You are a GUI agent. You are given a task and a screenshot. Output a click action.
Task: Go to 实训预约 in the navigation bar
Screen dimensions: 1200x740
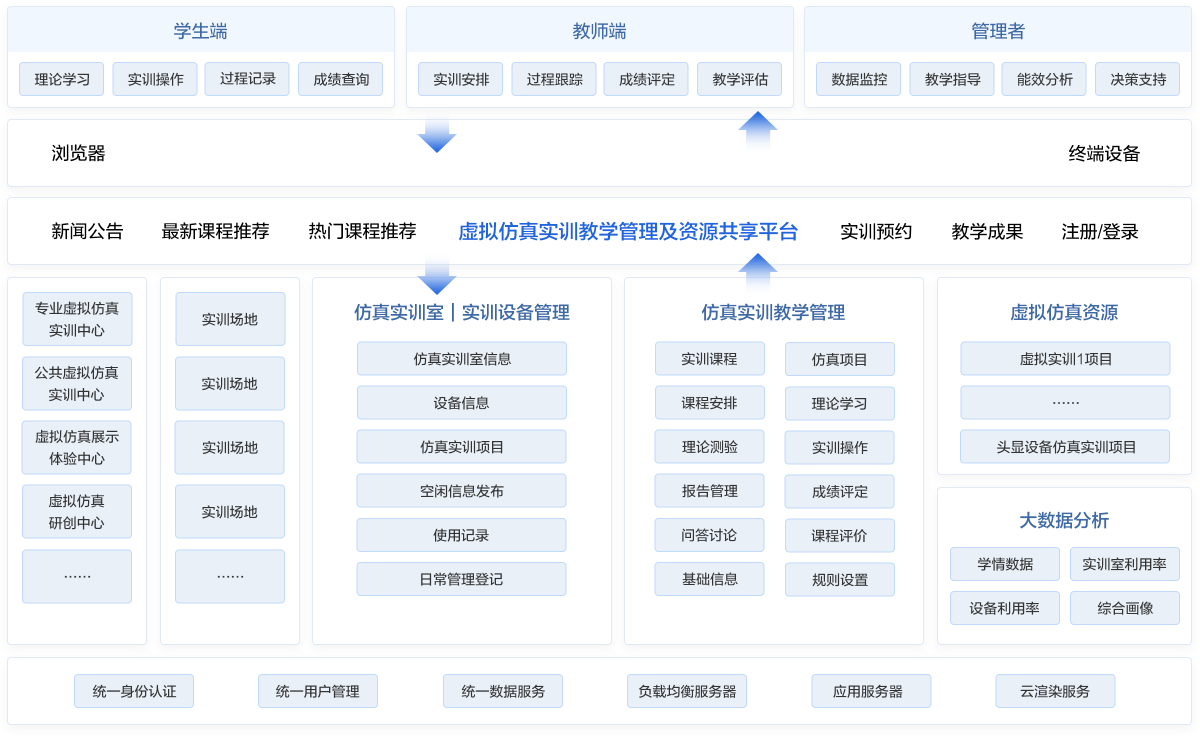[x=876, y=232]
